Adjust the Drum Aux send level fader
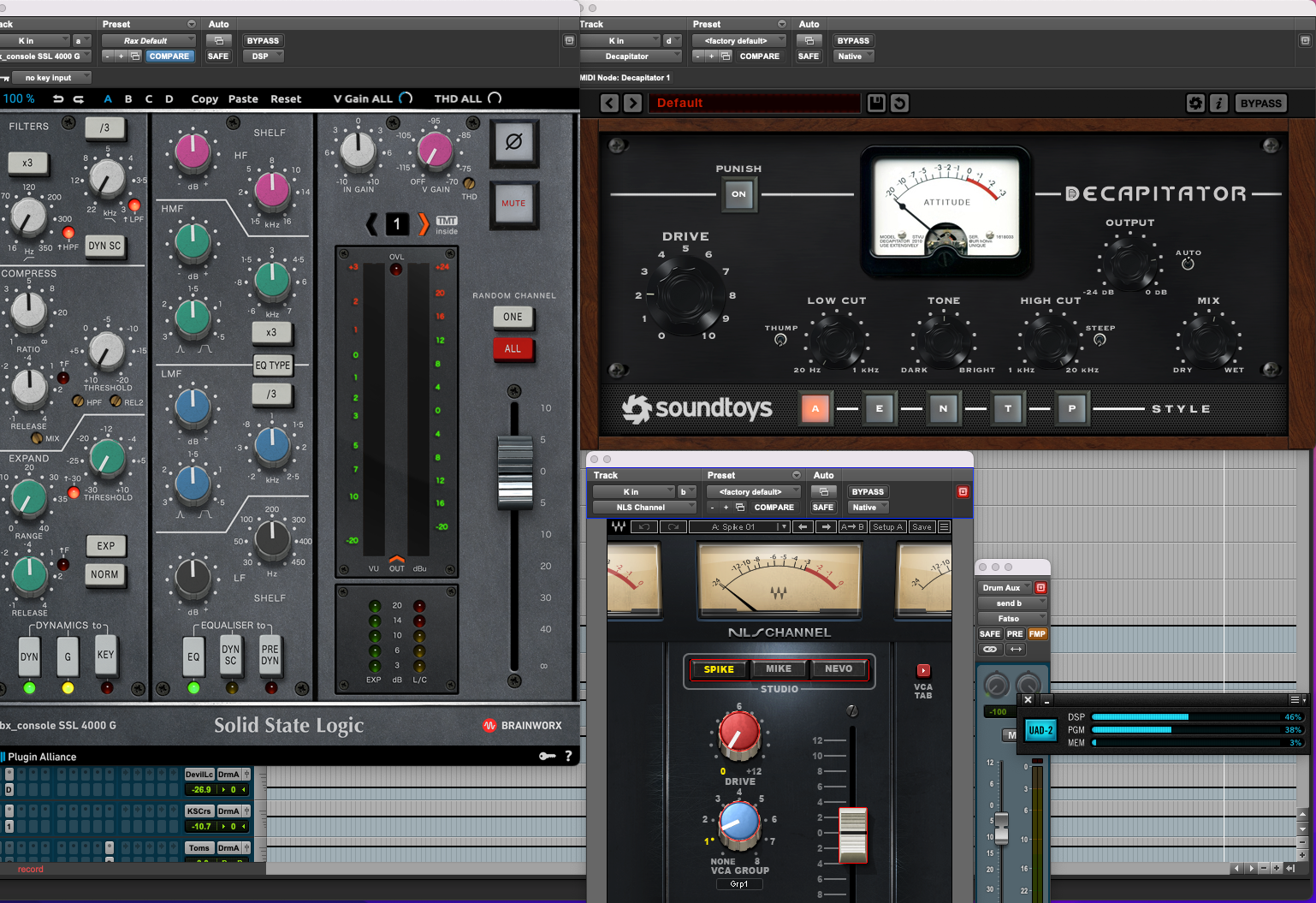 (1001, 828)
